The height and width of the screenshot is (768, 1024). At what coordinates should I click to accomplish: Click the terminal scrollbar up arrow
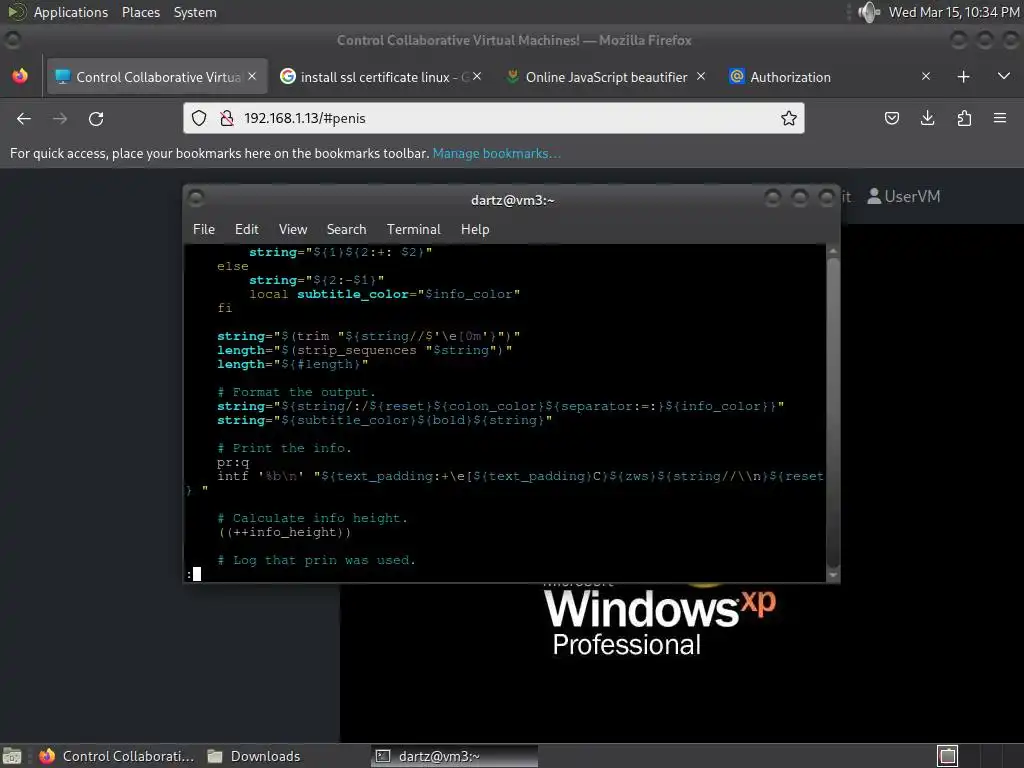[833, 251]
